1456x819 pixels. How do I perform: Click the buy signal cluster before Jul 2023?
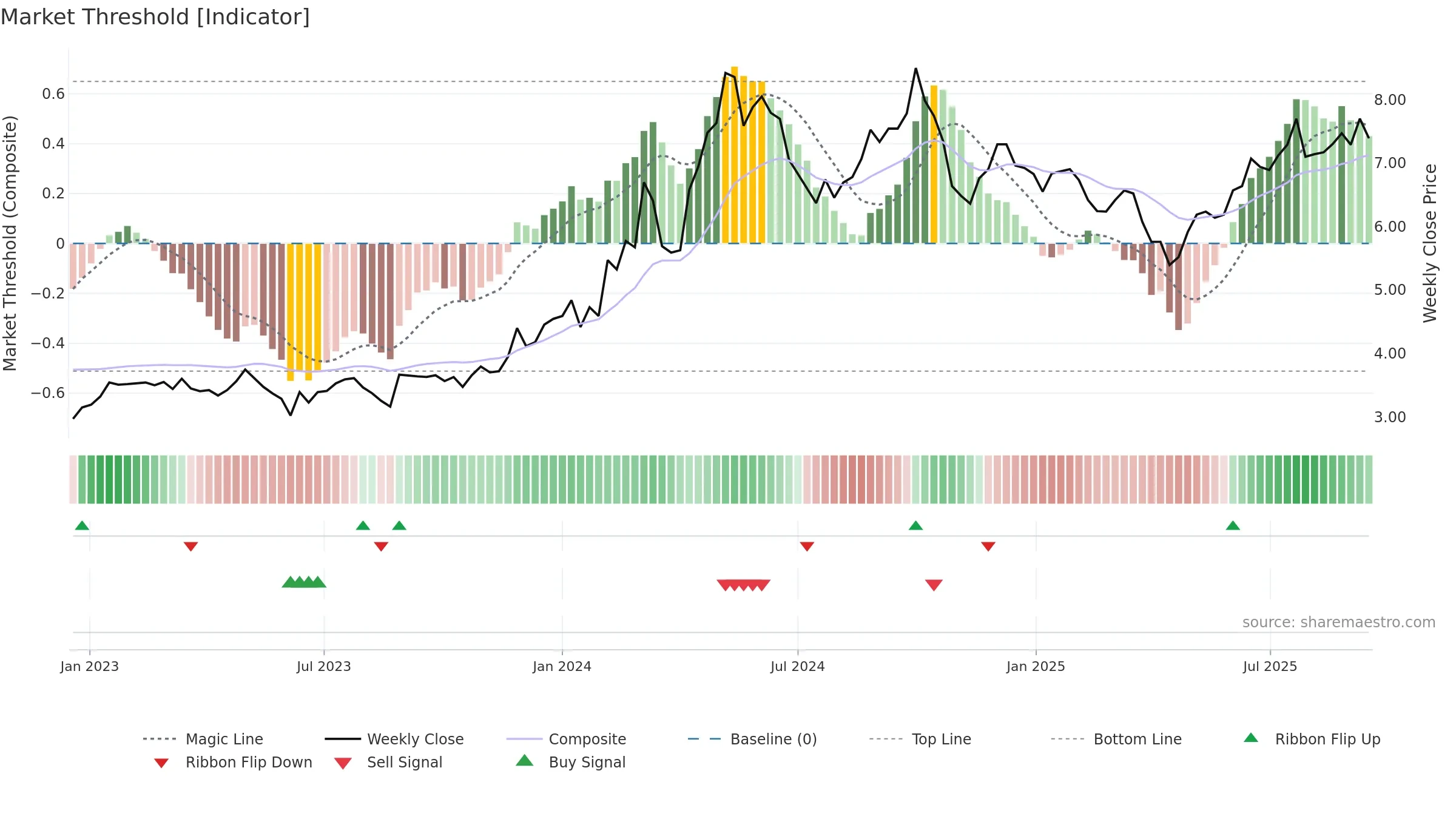pos(304,582)
